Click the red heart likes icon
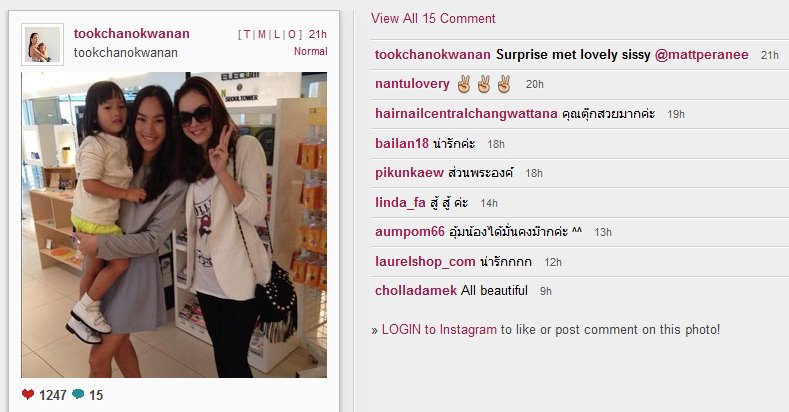Image resolution: width=789 pixels, height=412 pixels. [28, 394]
